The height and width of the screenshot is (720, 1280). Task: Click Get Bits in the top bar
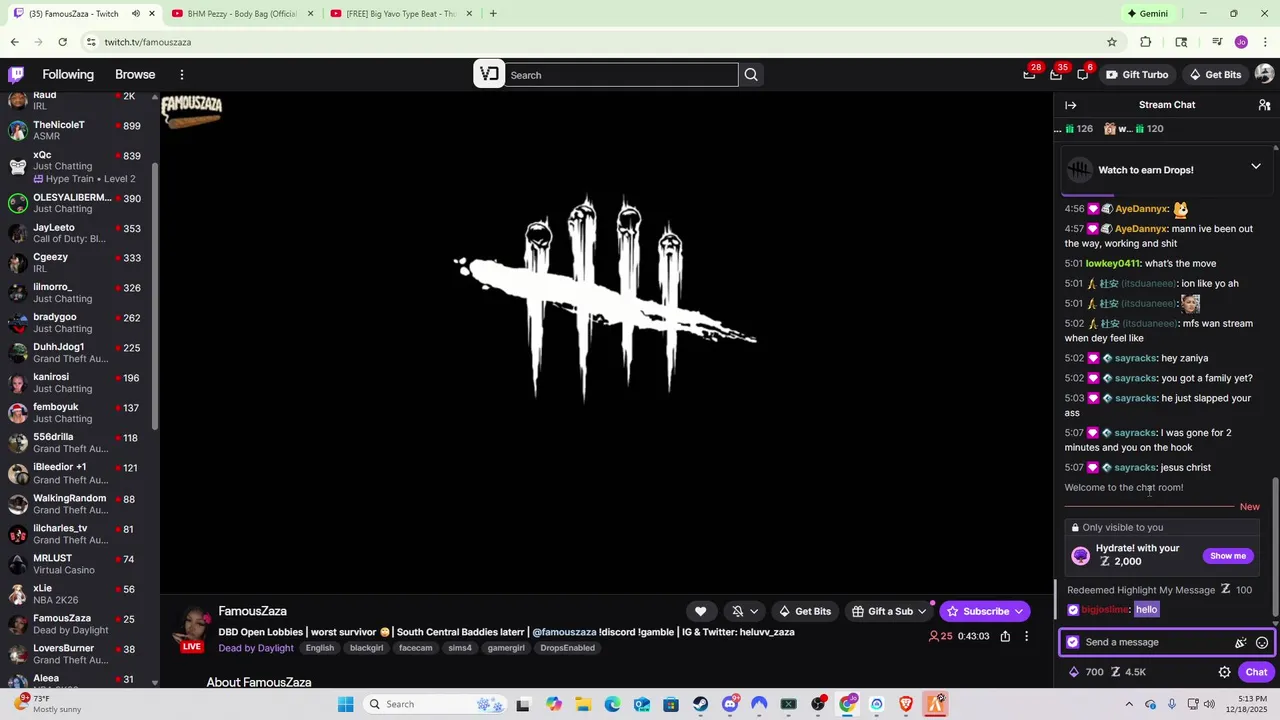point(1215,75)
